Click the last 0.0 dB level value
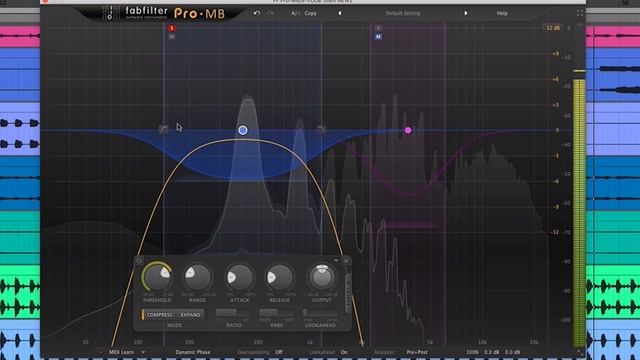This screenshot has width=640, height=360. click(513, 352)
